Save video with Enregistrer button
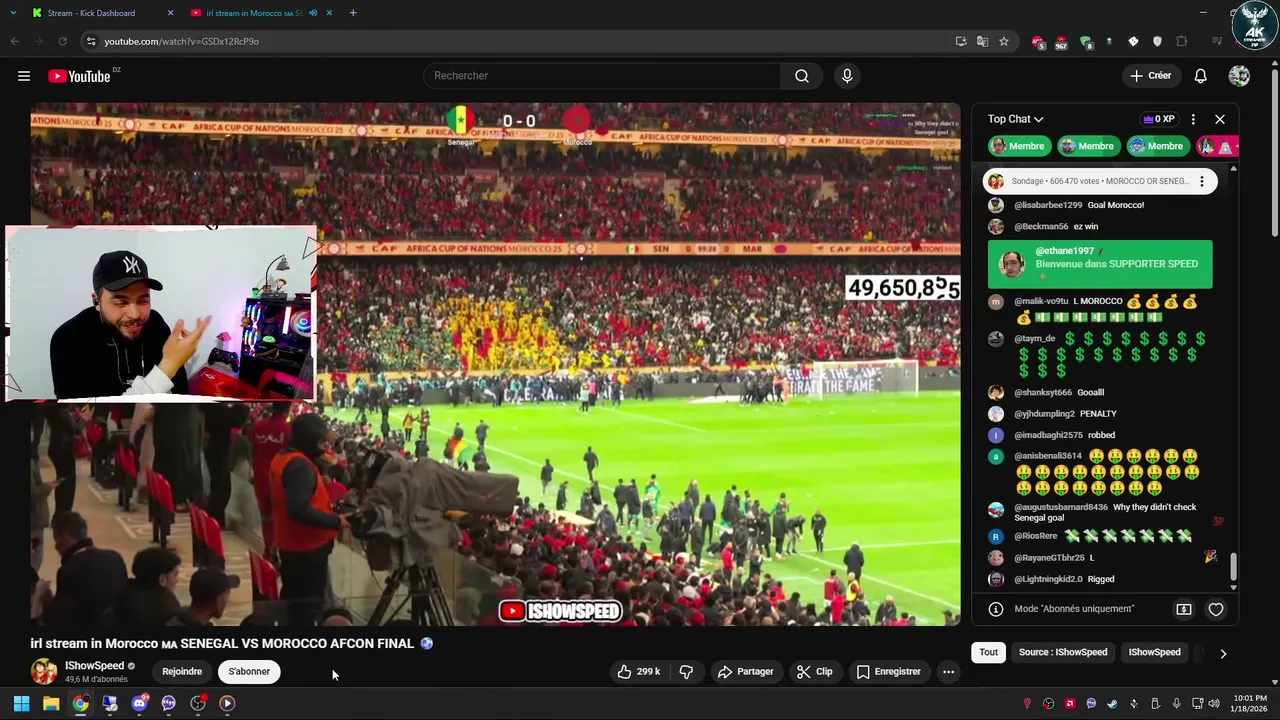The width and height of the screenshot is (1280, 720). pos(889,672)
